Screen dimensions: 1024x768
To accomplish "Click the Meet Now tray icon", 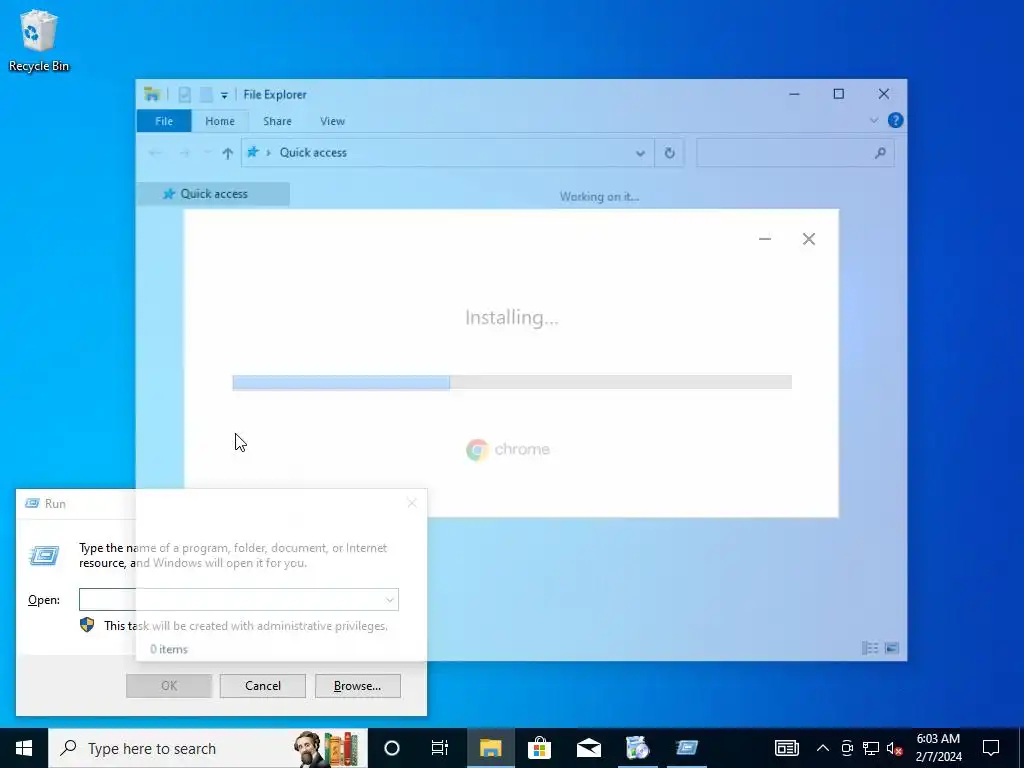I will [x=847, y=748].
